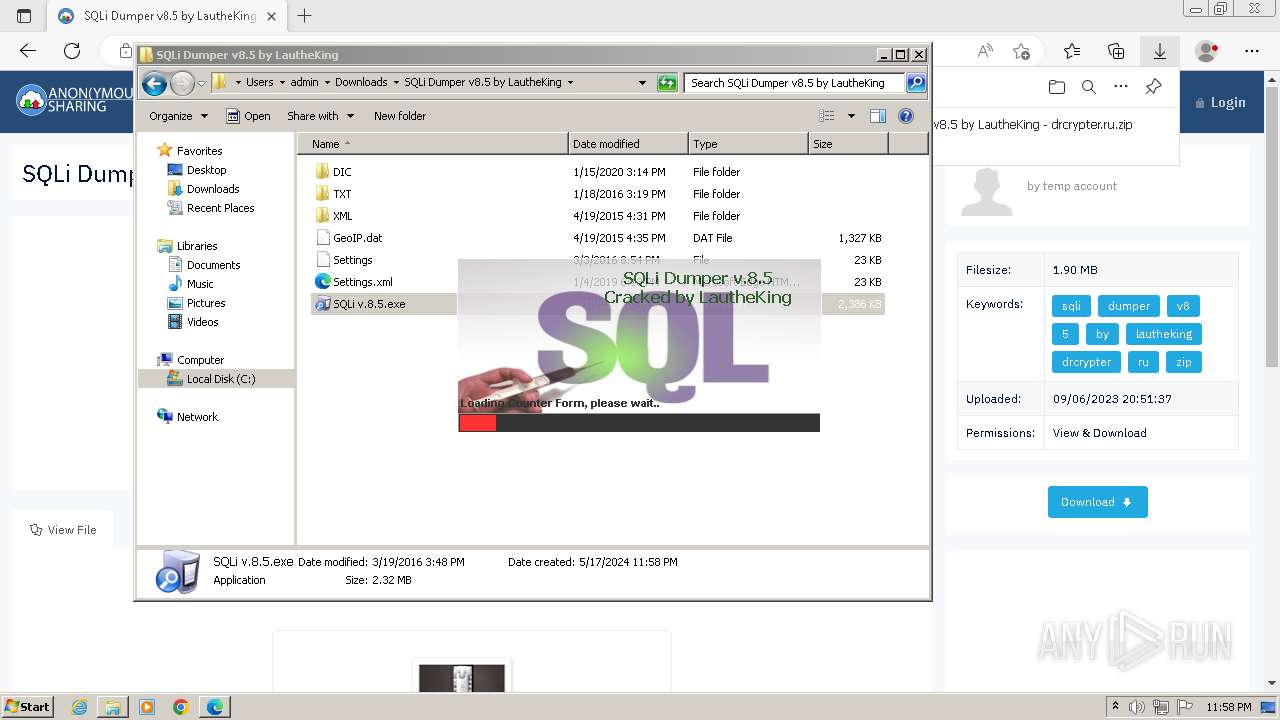The image size is (1280, 720).
Task: Open the Organize menu
Action: (x=178, y=116)
